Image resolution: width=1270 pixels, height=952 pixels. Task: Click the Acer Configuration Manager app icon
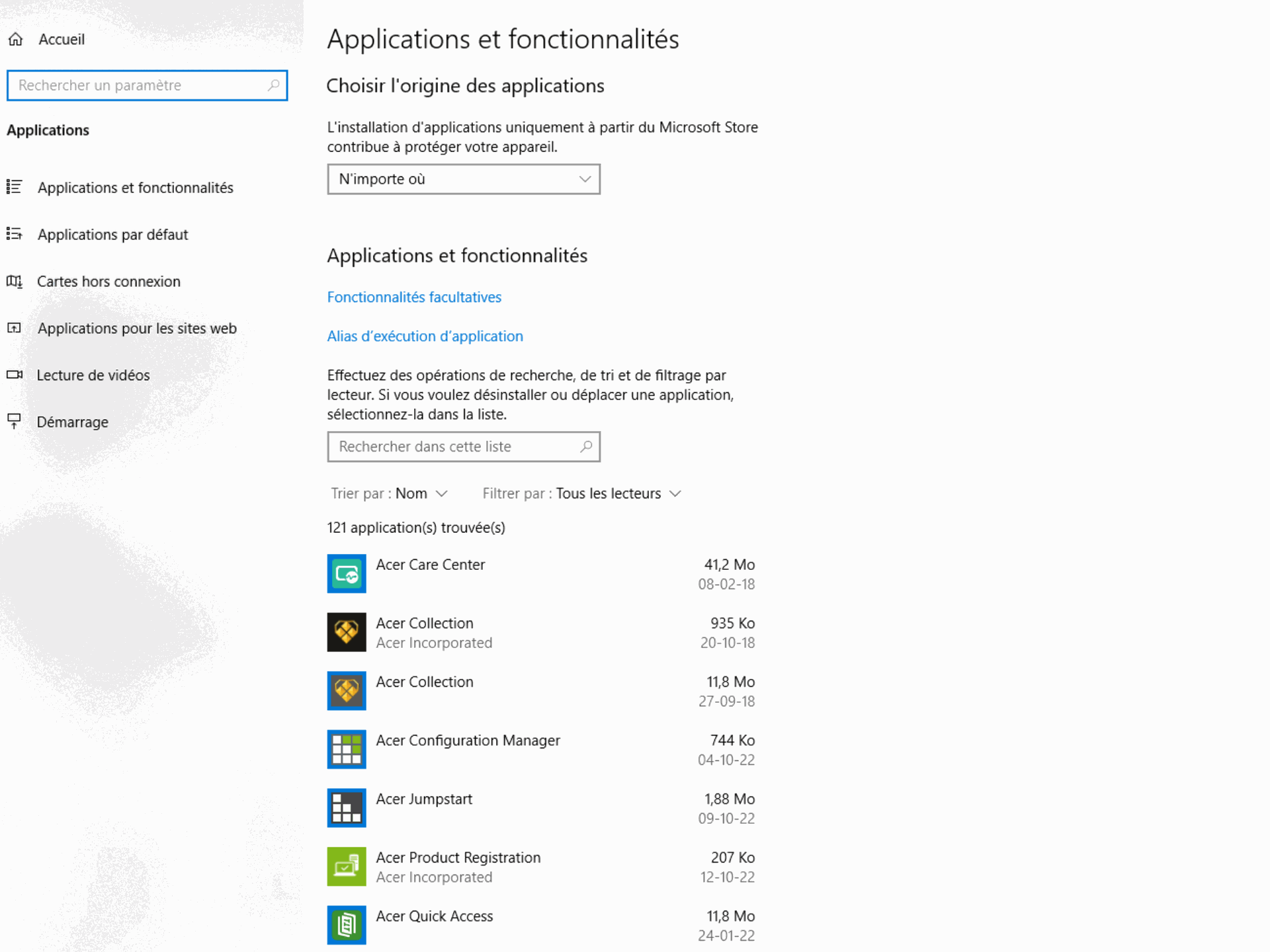click(347, 750)
